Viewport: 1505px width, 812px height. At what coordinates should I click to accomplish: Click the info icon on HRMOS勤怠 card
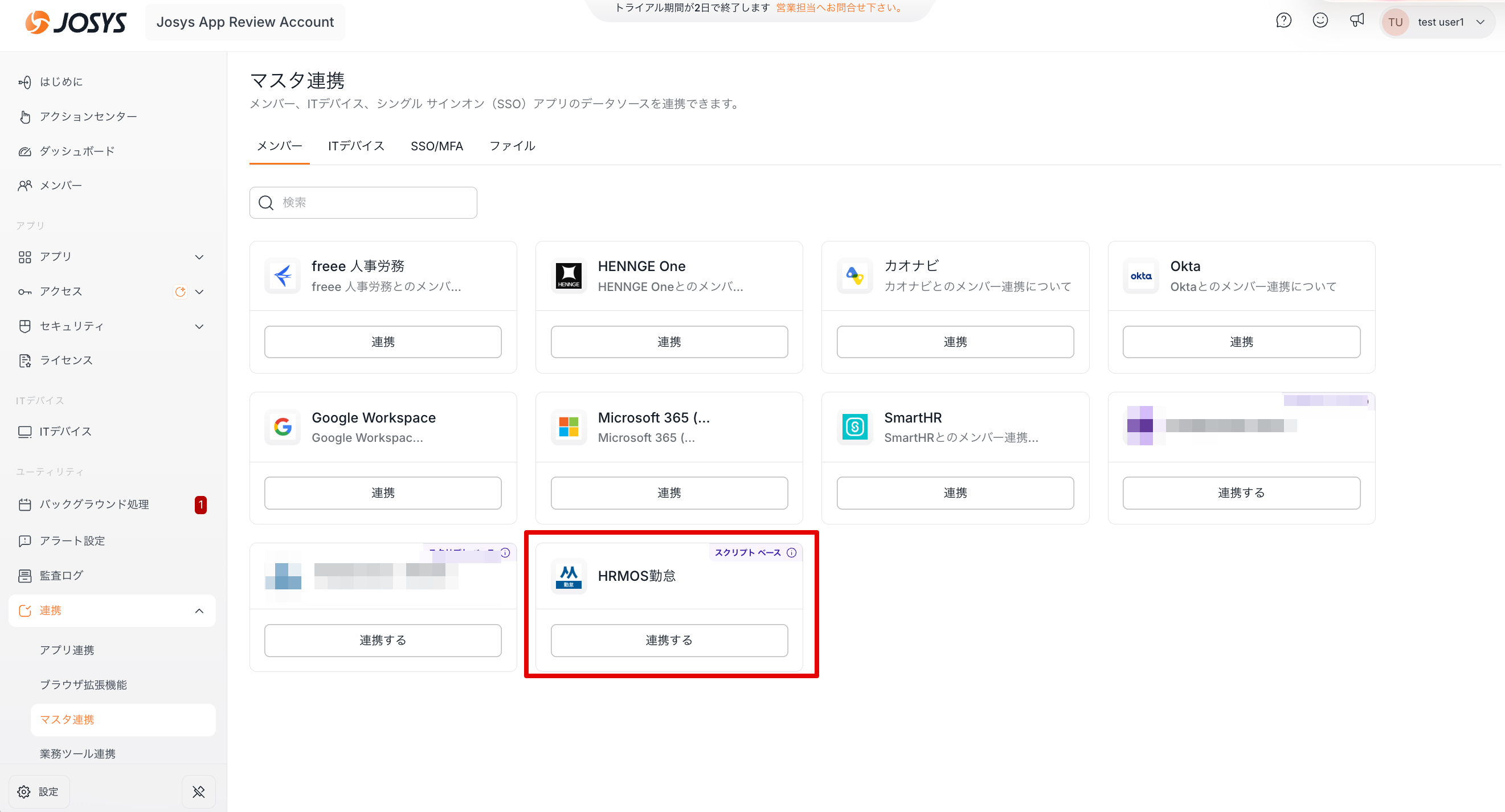pyautogui.click(x=792, y=553)
